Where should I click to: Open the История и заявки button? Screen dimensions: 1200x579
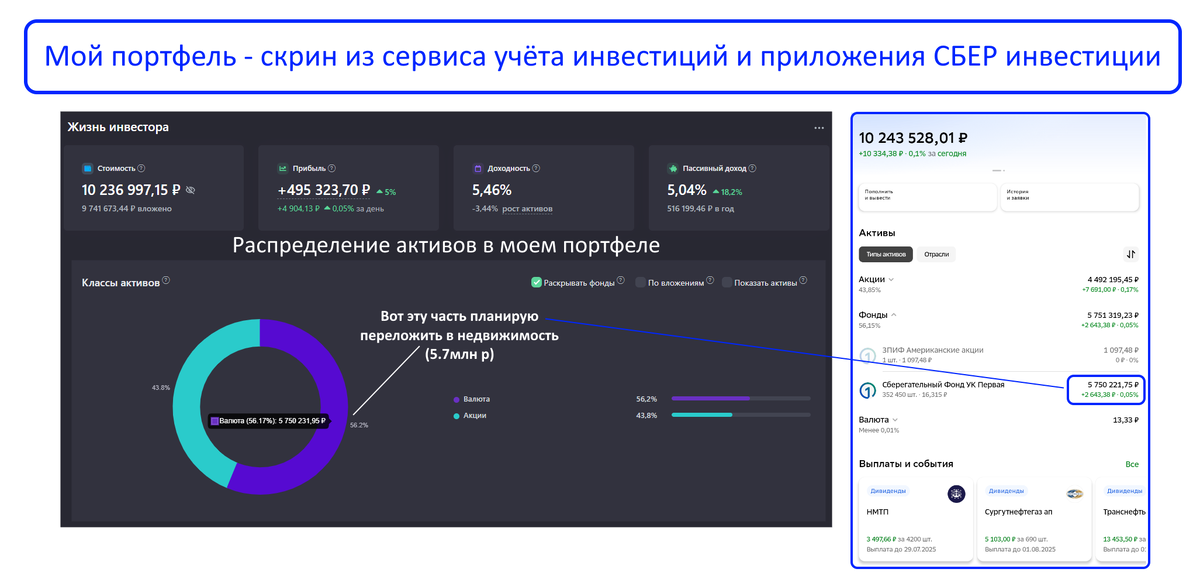pyautogui.click(x=1070, y=197)
